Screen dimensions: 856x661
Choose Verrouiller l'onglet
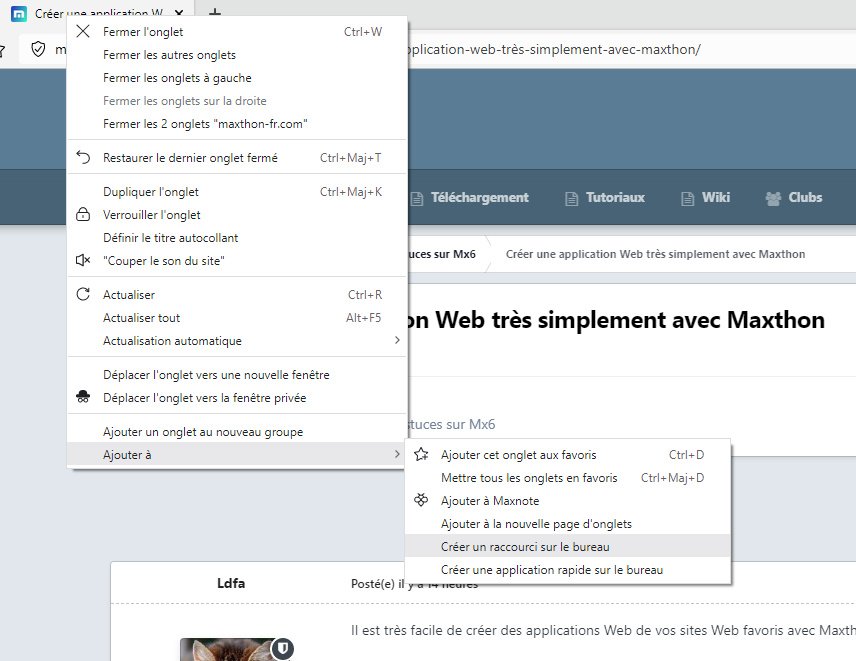(237, 215)
